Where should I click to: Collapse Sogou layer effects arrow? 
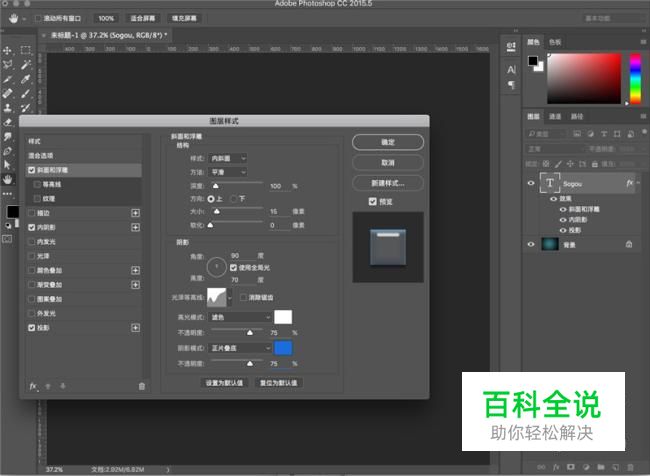click(x=638, y=183)
